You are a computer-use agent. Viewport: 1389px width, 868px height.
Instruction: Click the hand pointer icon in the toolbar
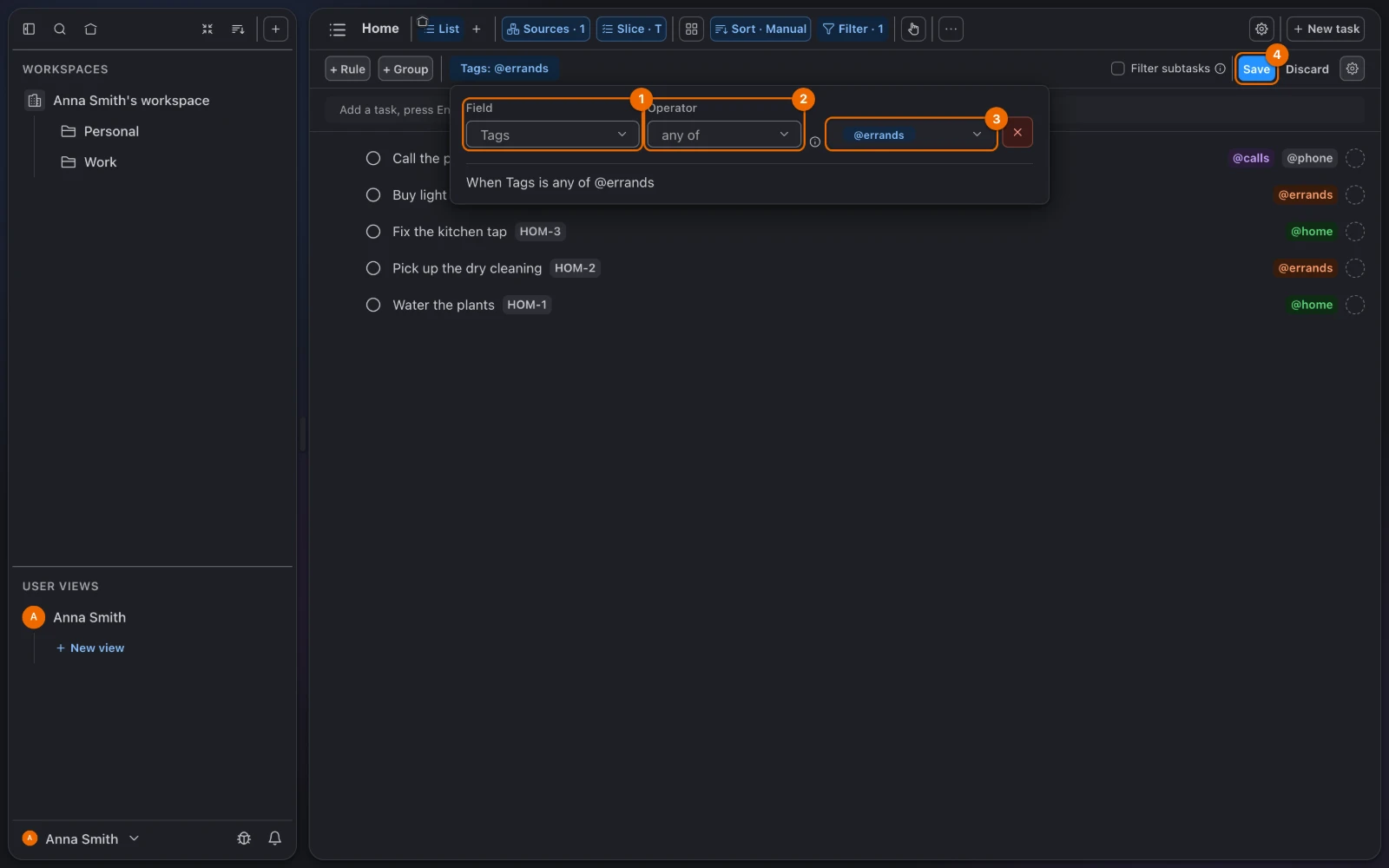pos(913,29)
